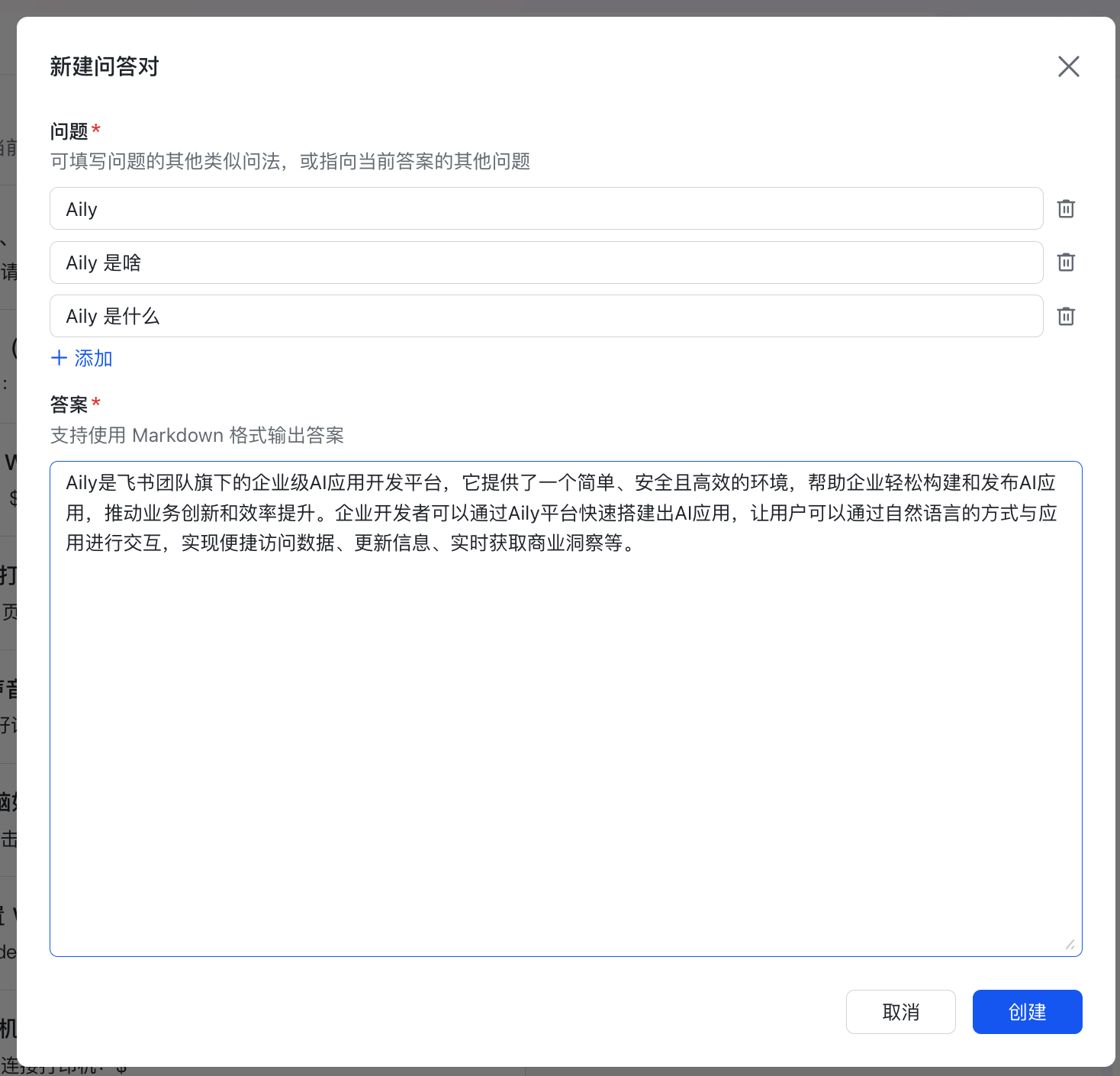The width and height of the screenshot is (1120, 1076).
Task: Delete the "Aily 是啥" question row
Action: pos(1066,262)
